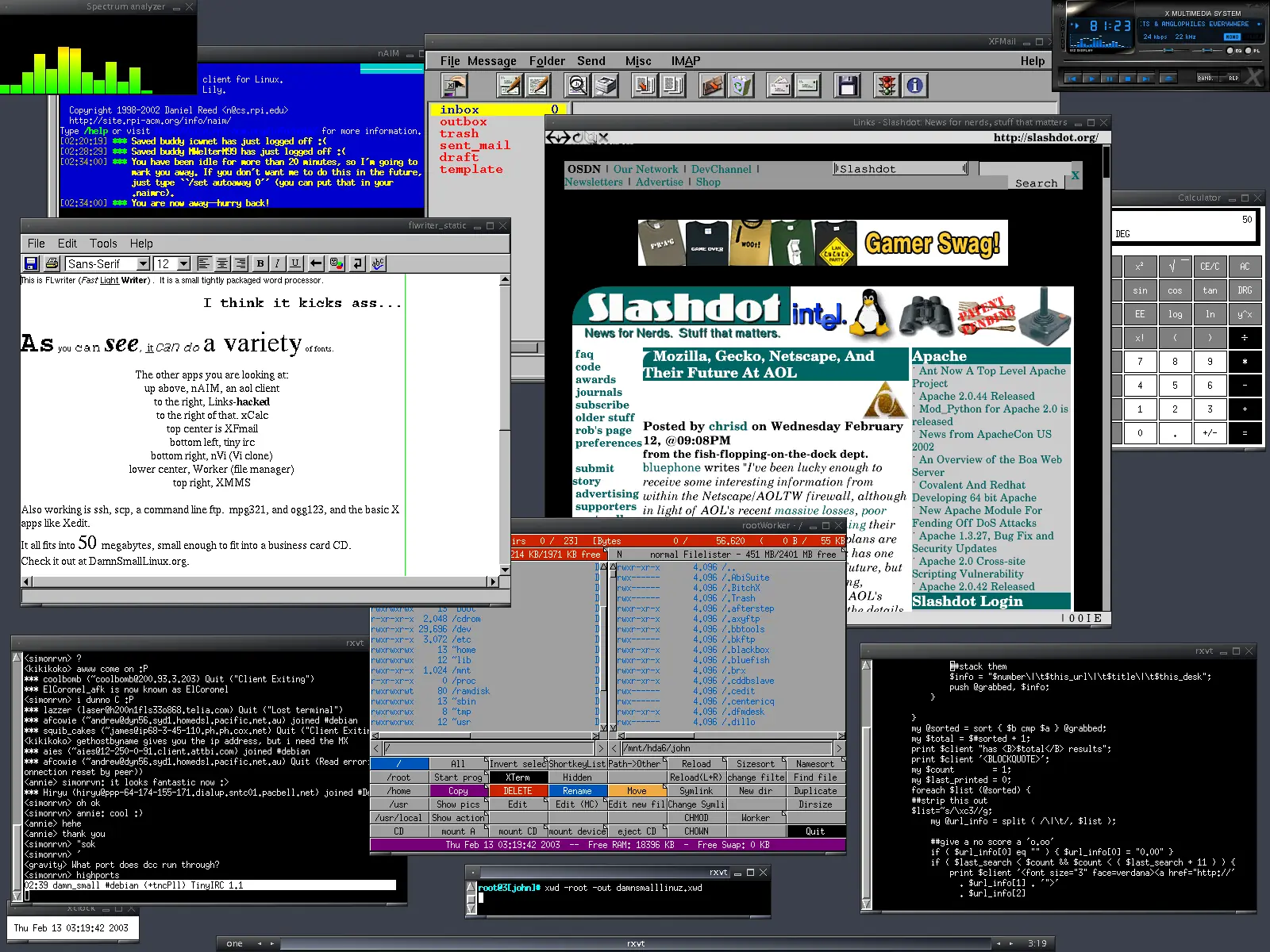Image resolution: width=1270 pixels, height=952 pixels.
Task: Click the traffic light icon in XFMail toolbar
Action: click(887, 86)
